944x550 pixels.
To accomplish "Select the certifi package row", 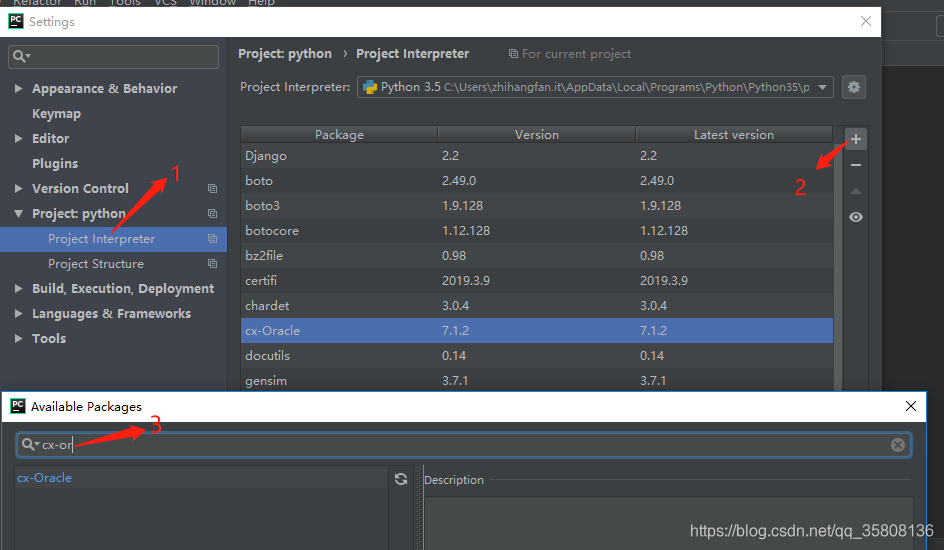I will click(536, 280).
